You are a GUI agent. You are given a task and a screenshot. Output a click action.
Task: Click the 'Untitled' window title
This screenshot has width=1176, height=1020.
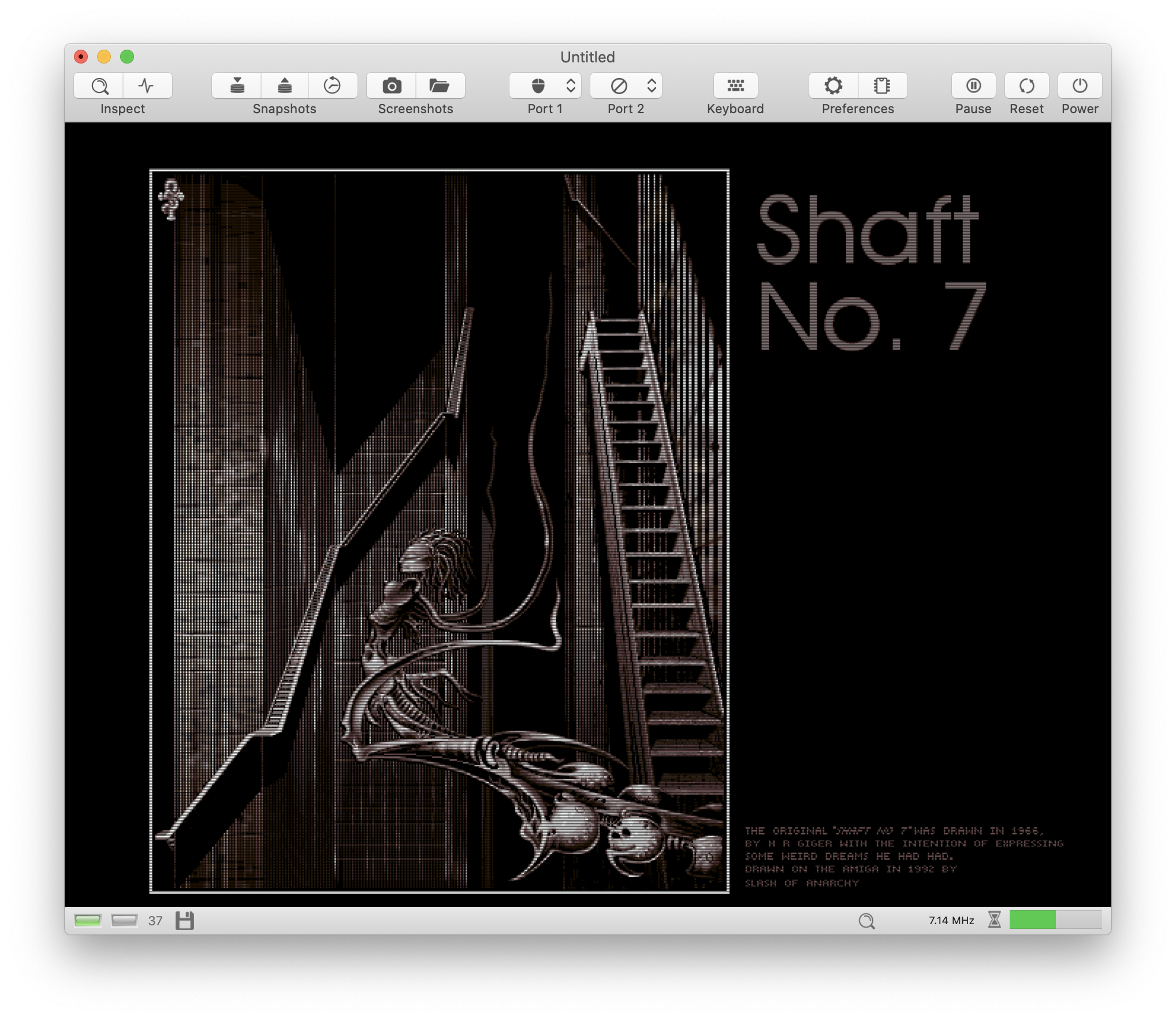click(x=587, y=57)
